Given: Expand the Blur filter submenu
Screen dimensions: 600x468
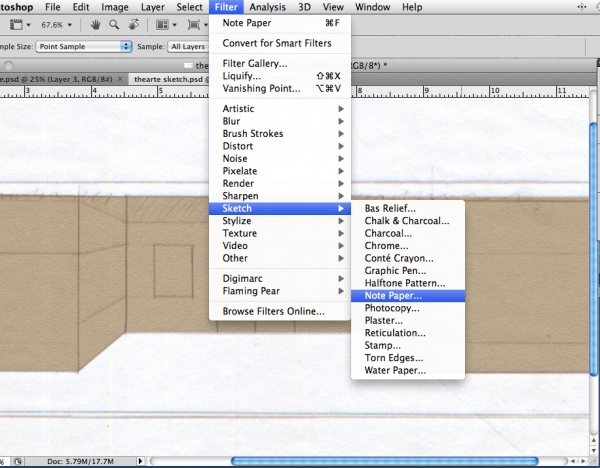Looking at the screenshot, I should 280,121.
